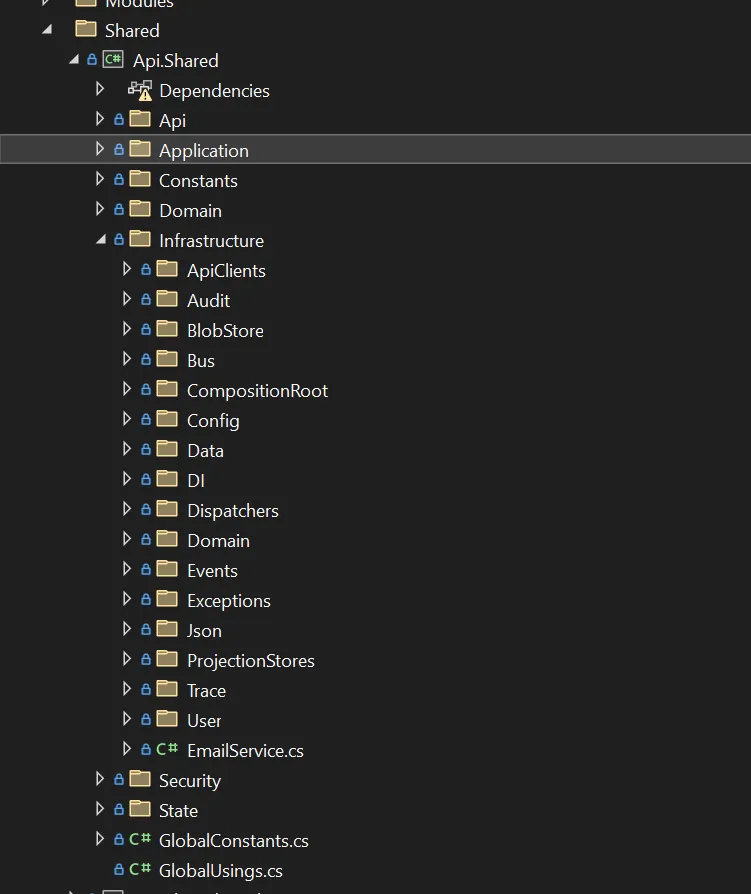Screen dimensions: 751x894
Task: Expand the Api folder
Action: tap(100, 119)
